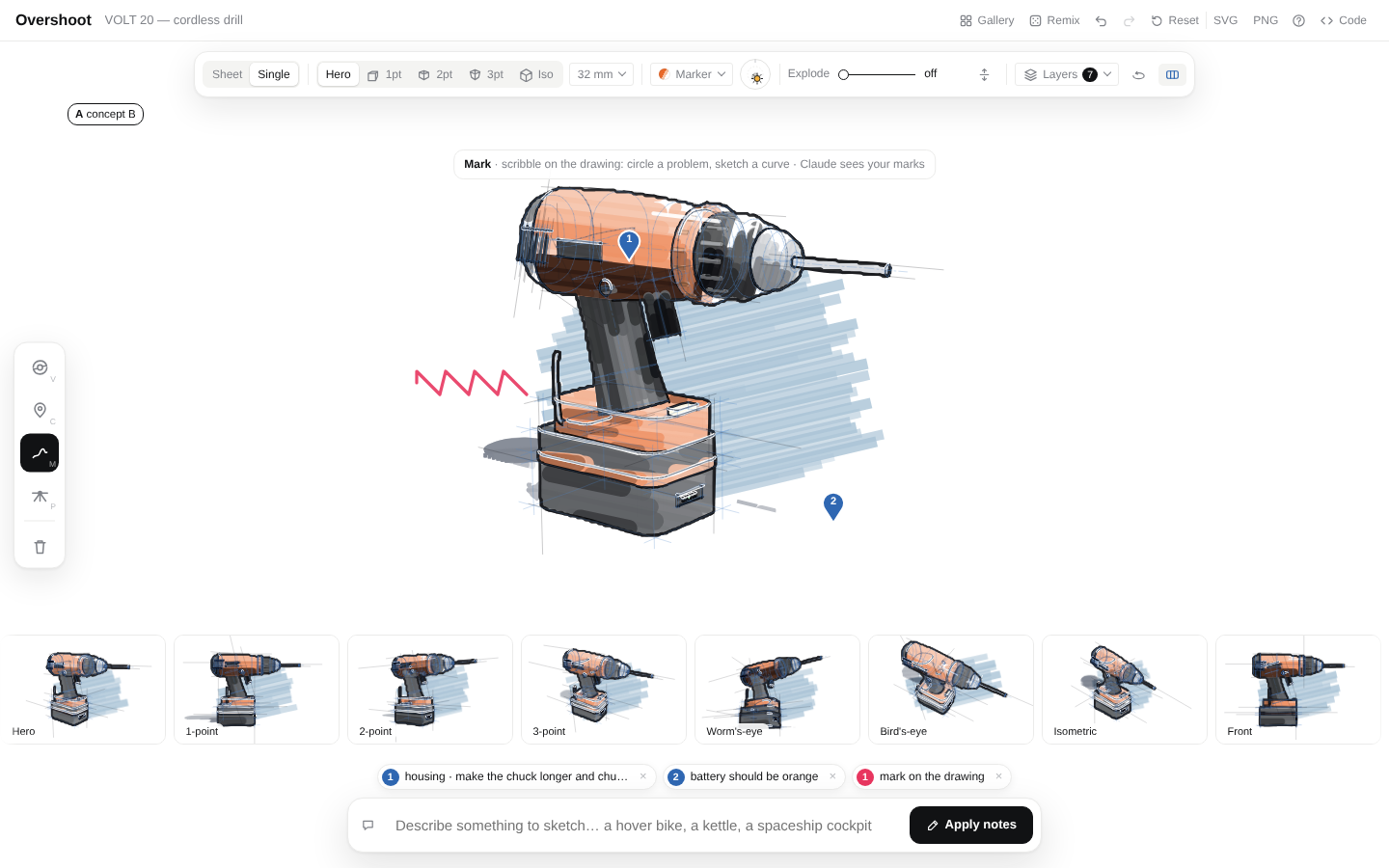Click pin 2 near the battery
Screen dimensions: 1389x868
(x=833, y=505)
